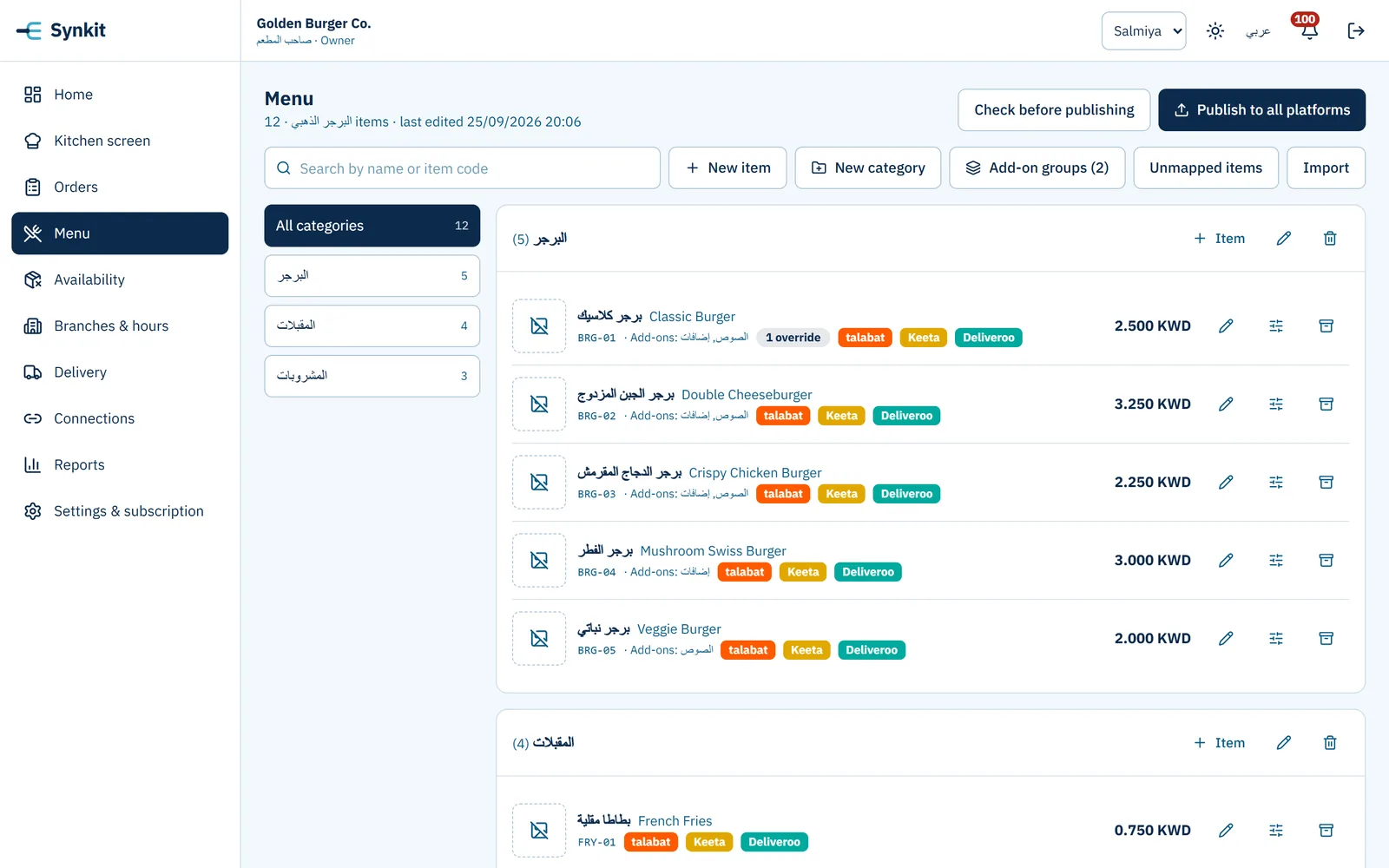
Task: Archive the Classic Burger item
Action: point(1326,326)
